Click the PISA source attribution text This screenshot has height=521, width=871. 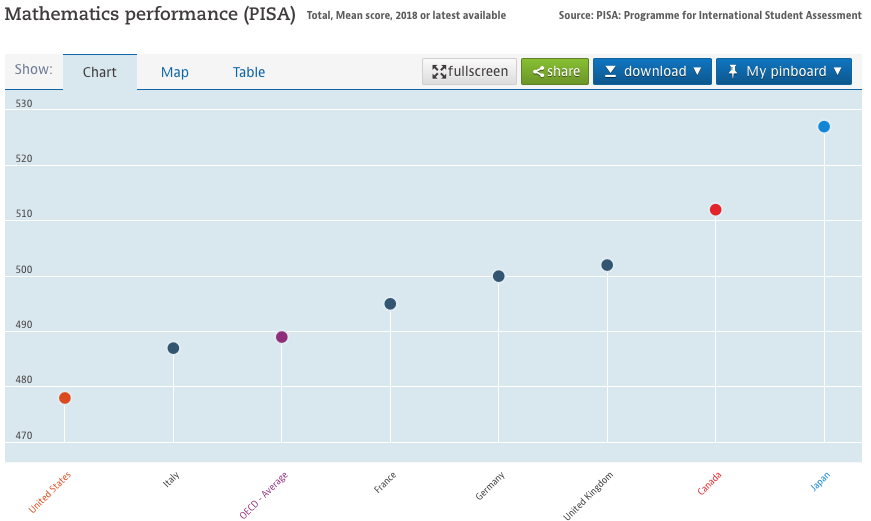tap(710, 16)
